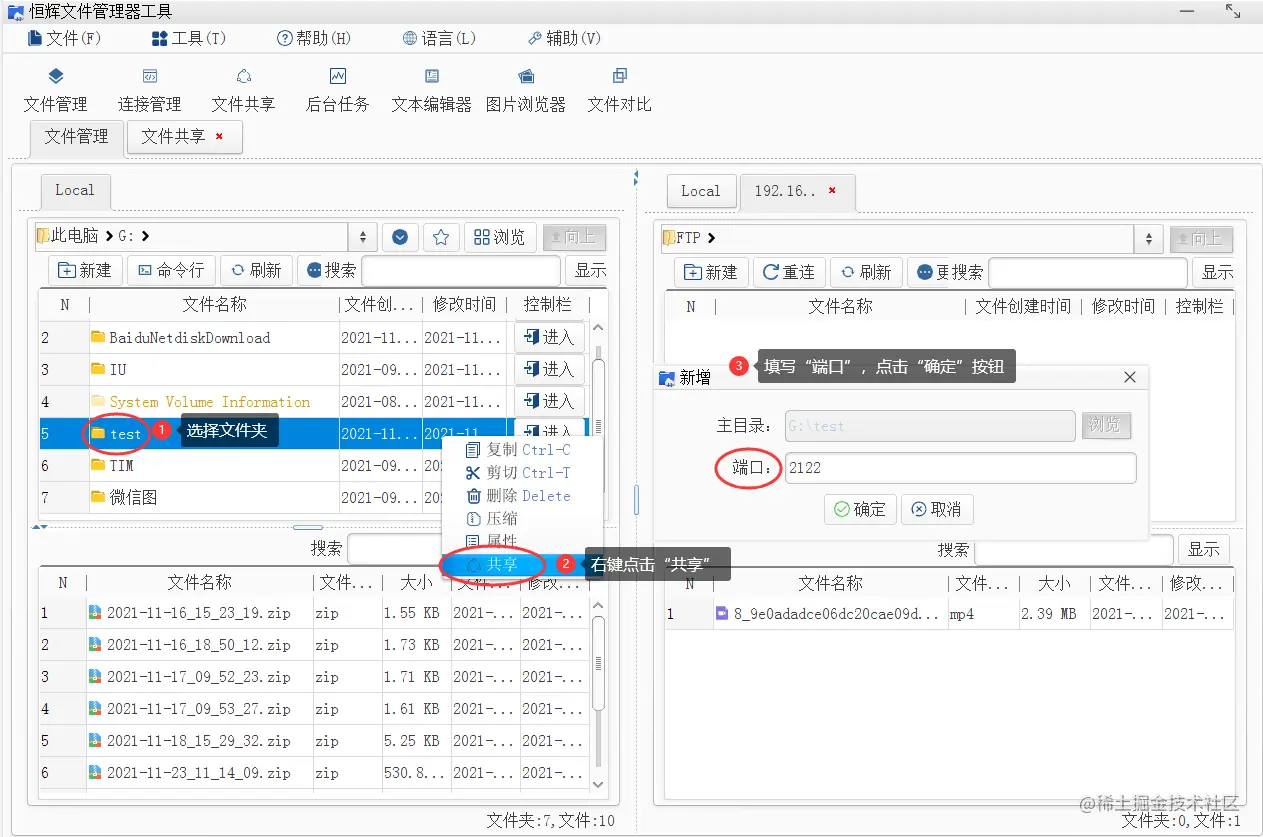Click the 端口 port input field

tap(960, 468)
